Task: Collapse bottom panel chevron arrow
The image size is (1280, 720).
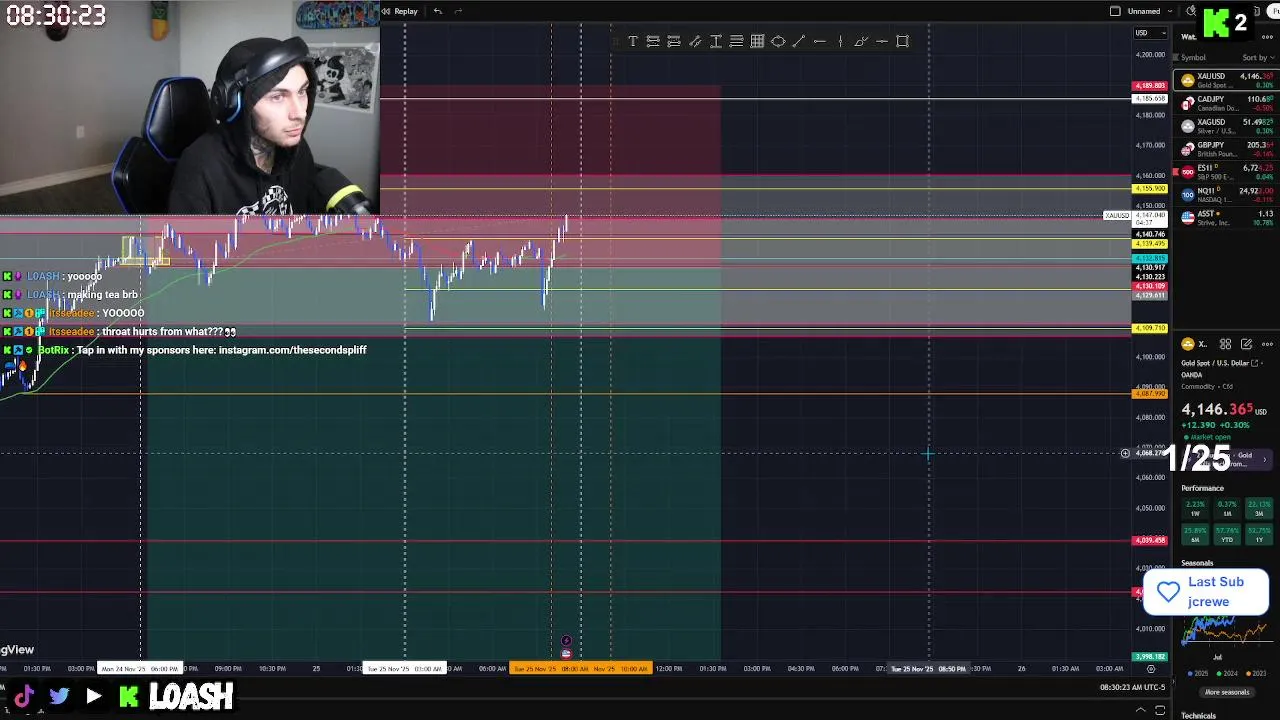Action: point(1139,710)
